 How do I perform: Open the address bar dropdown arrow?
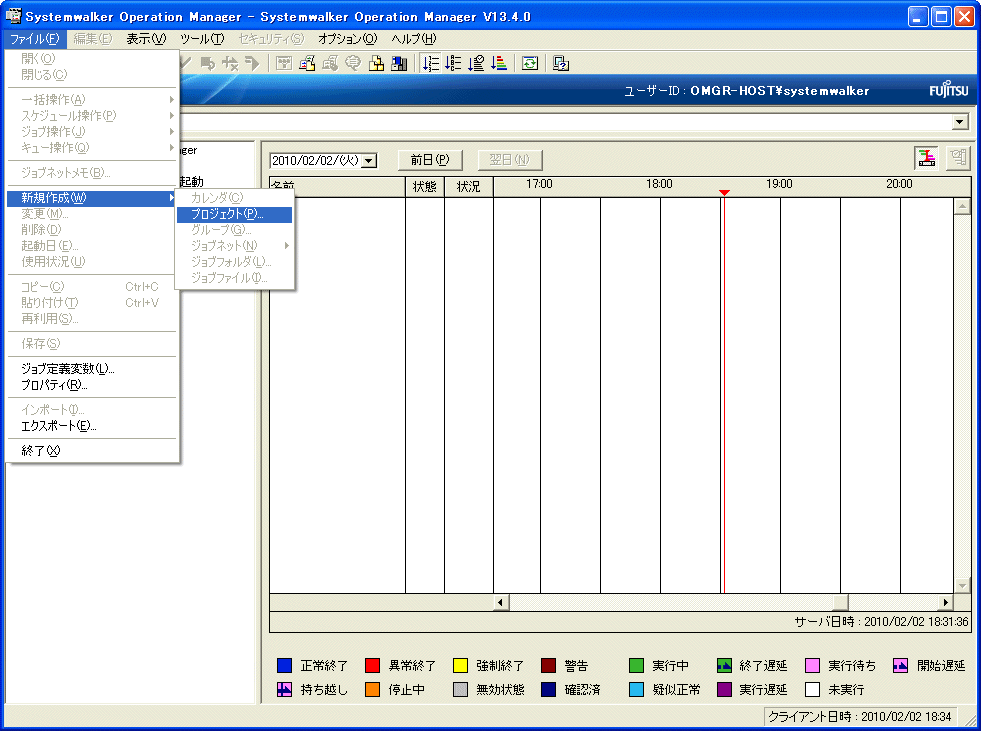[x=960, y=121]
